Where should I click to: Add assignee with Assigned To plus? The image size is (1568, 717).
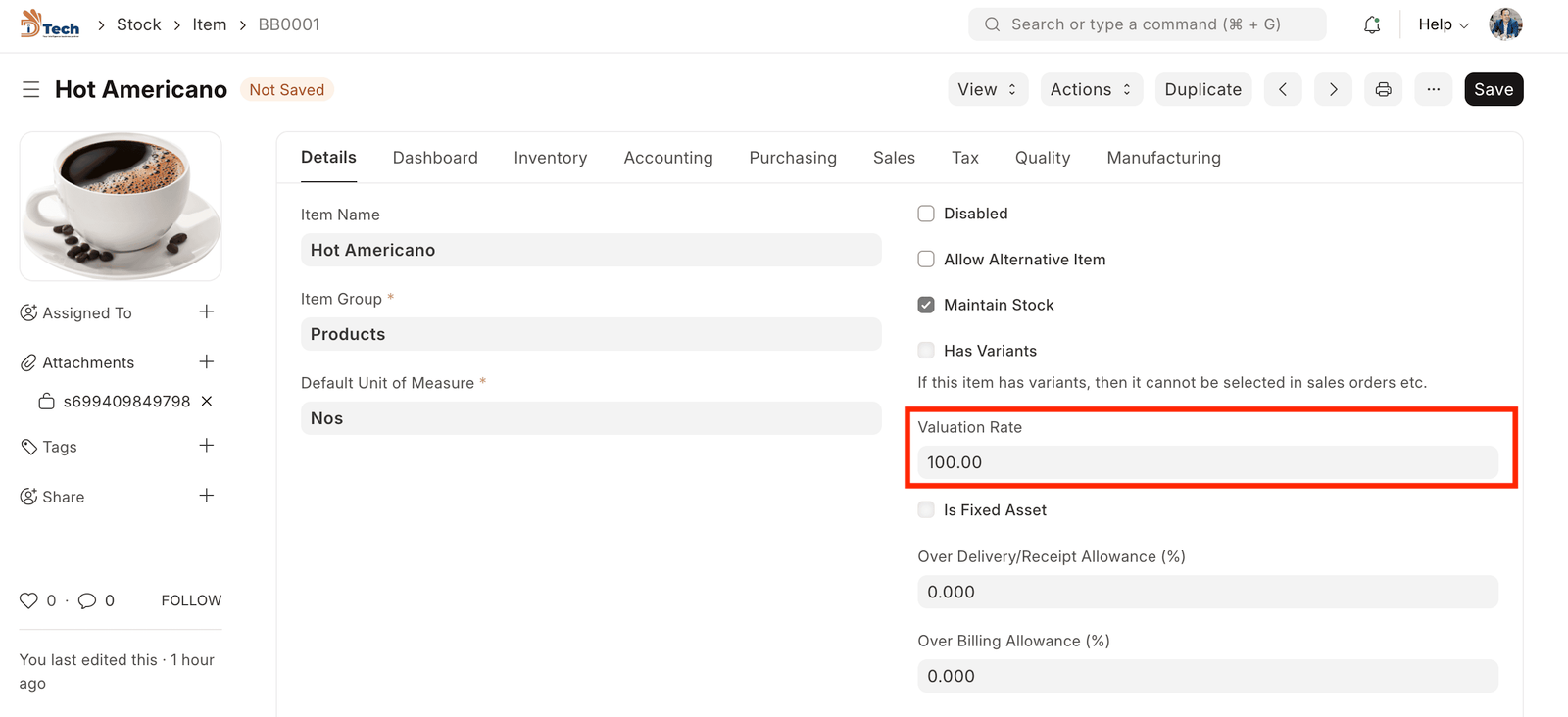207,311
